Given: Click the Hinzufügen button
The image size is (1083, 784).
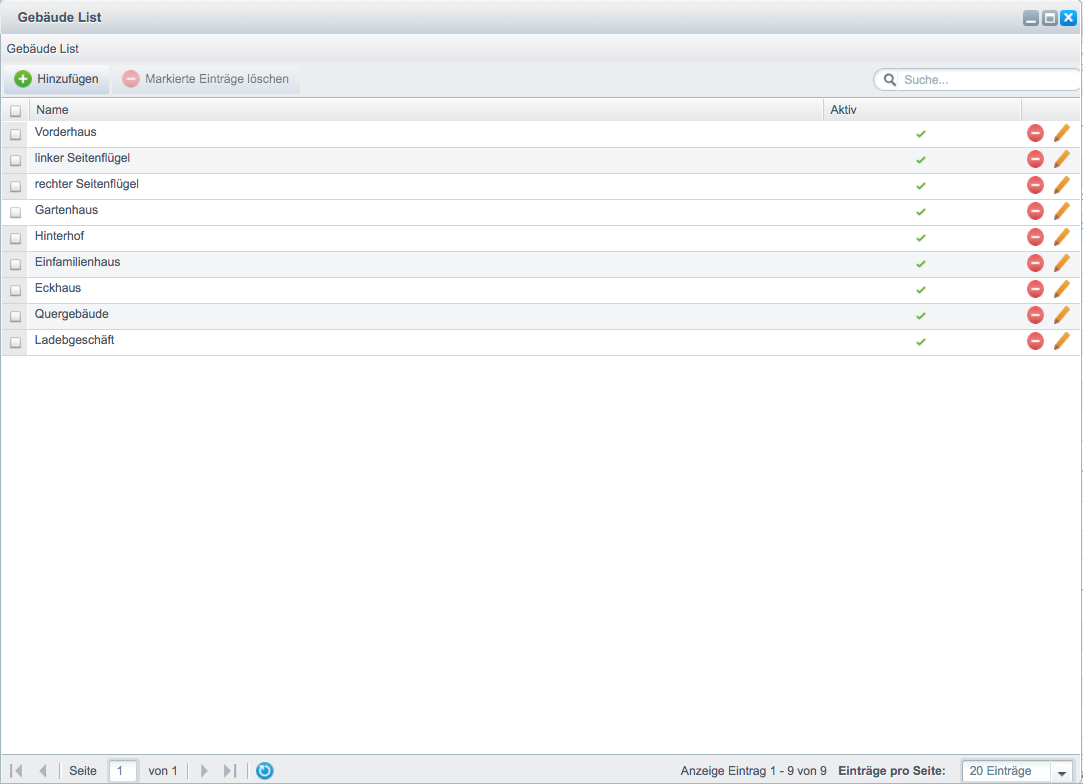Looking at the screenshot, I should [x=57, y=79].
